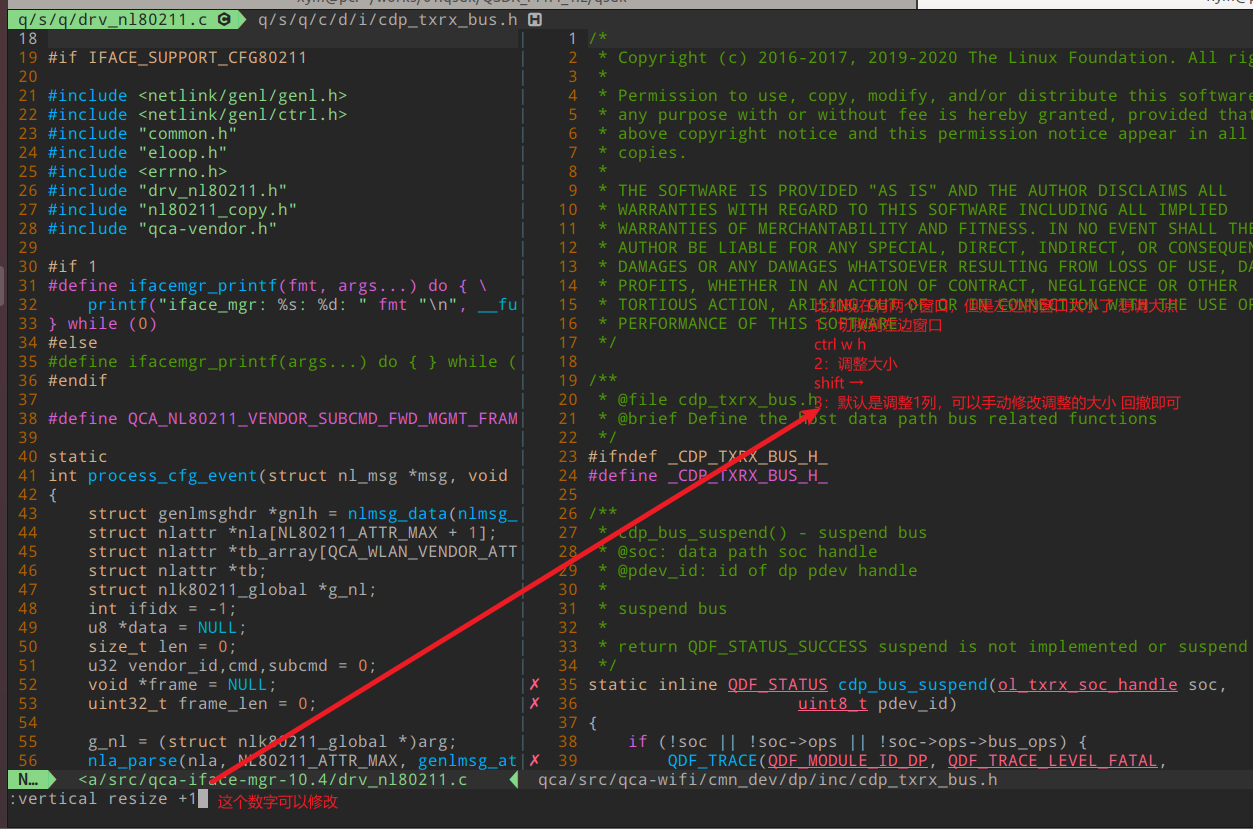Viewport: 1253px width, 829px height.
Task: Place cursor on '#include <netlink/genl/ctrl.h>'
Action: [x=197, y=115]
